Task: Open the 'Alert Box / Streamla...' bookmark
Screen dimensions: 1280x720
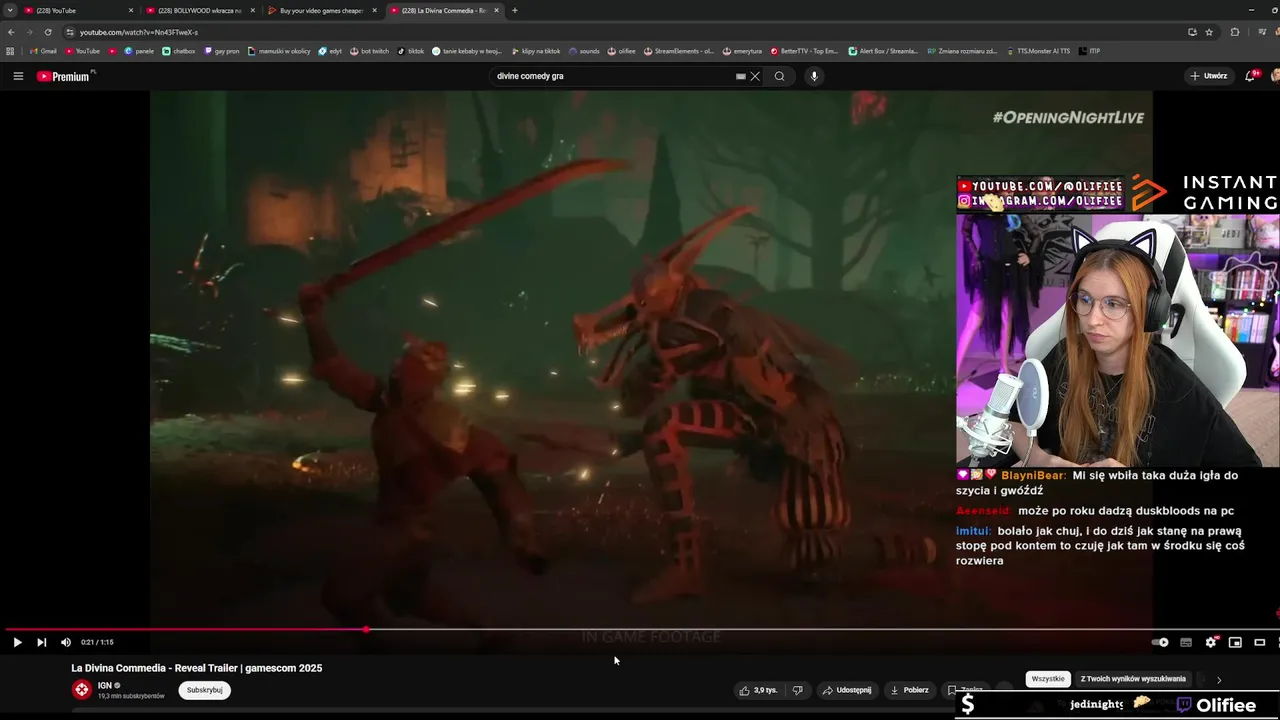Action: [x=883, y=51]
